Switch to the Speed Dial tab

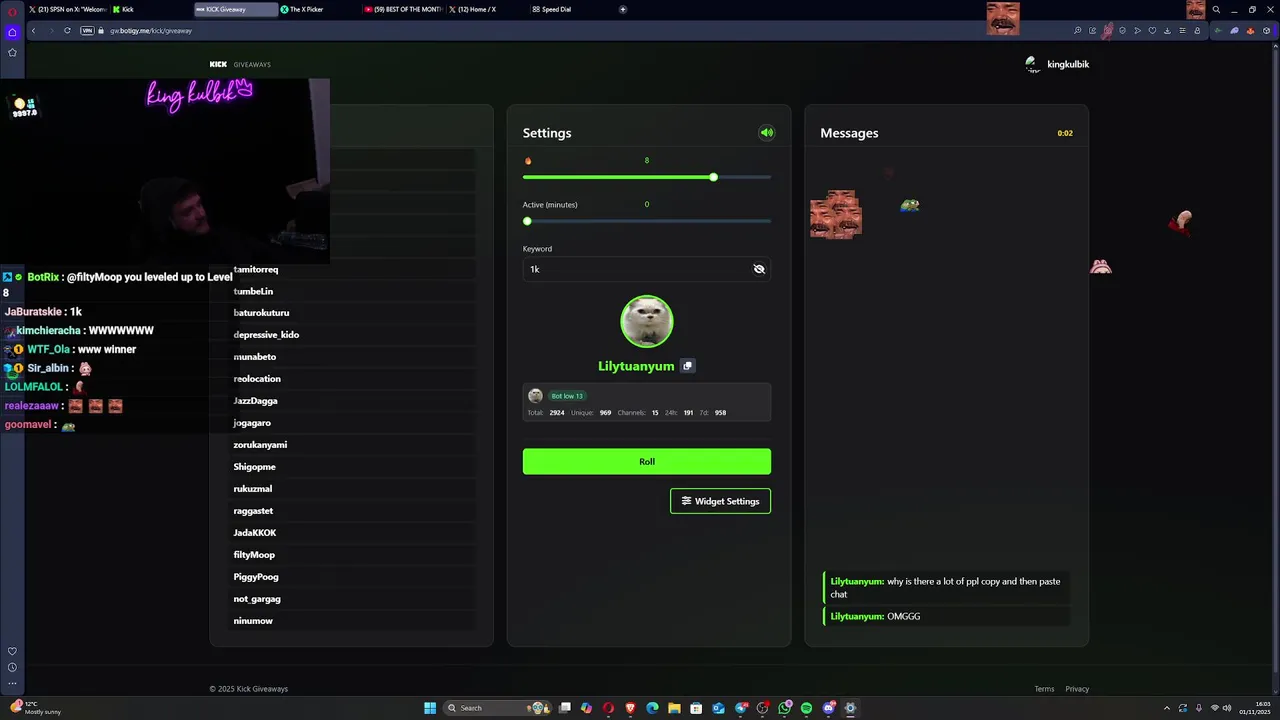pos(572,9)
